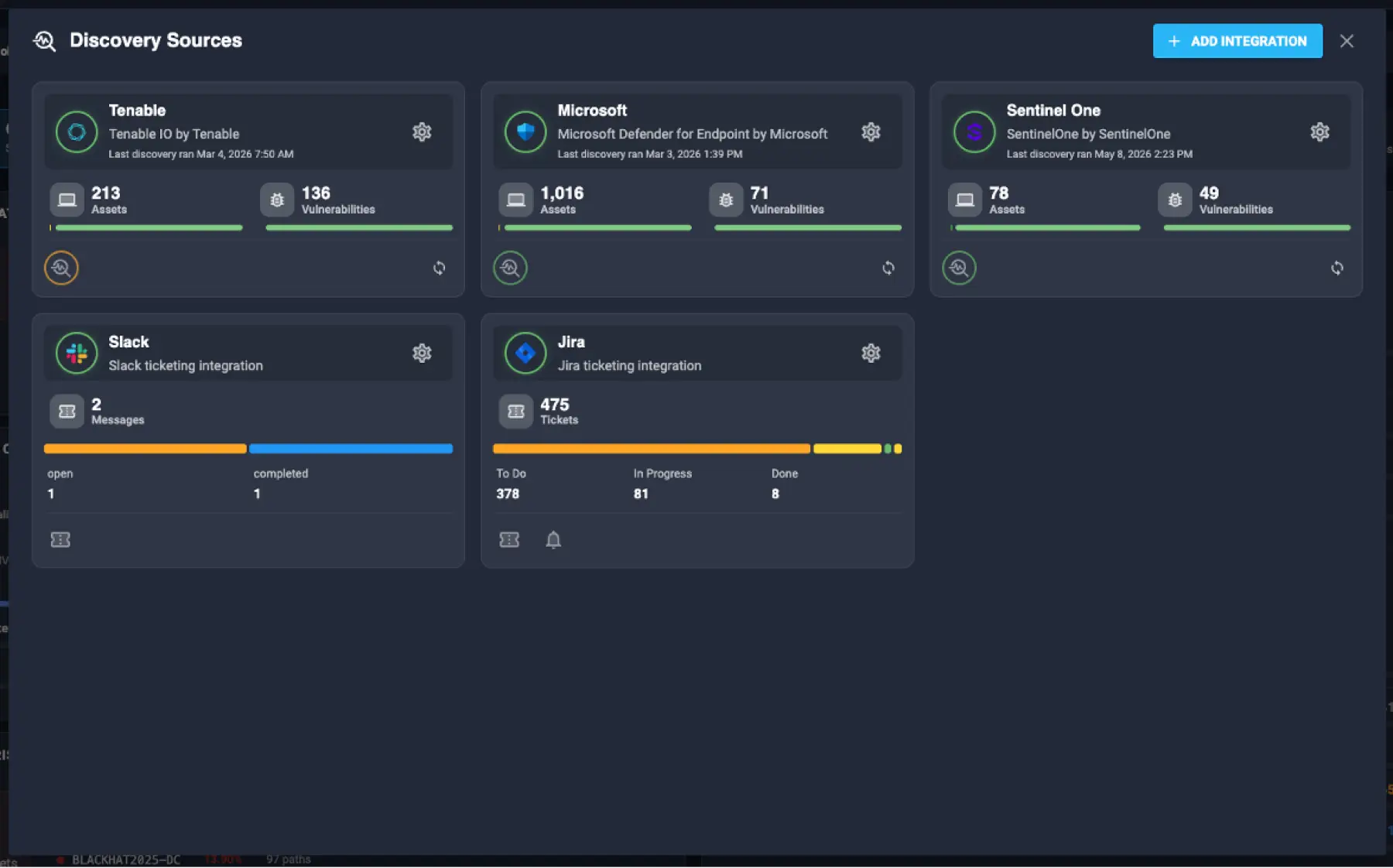The image size is (1393, 868).
Task: Click Tenable 136 Vulnerabilities count
Action: tap(316, 193)
